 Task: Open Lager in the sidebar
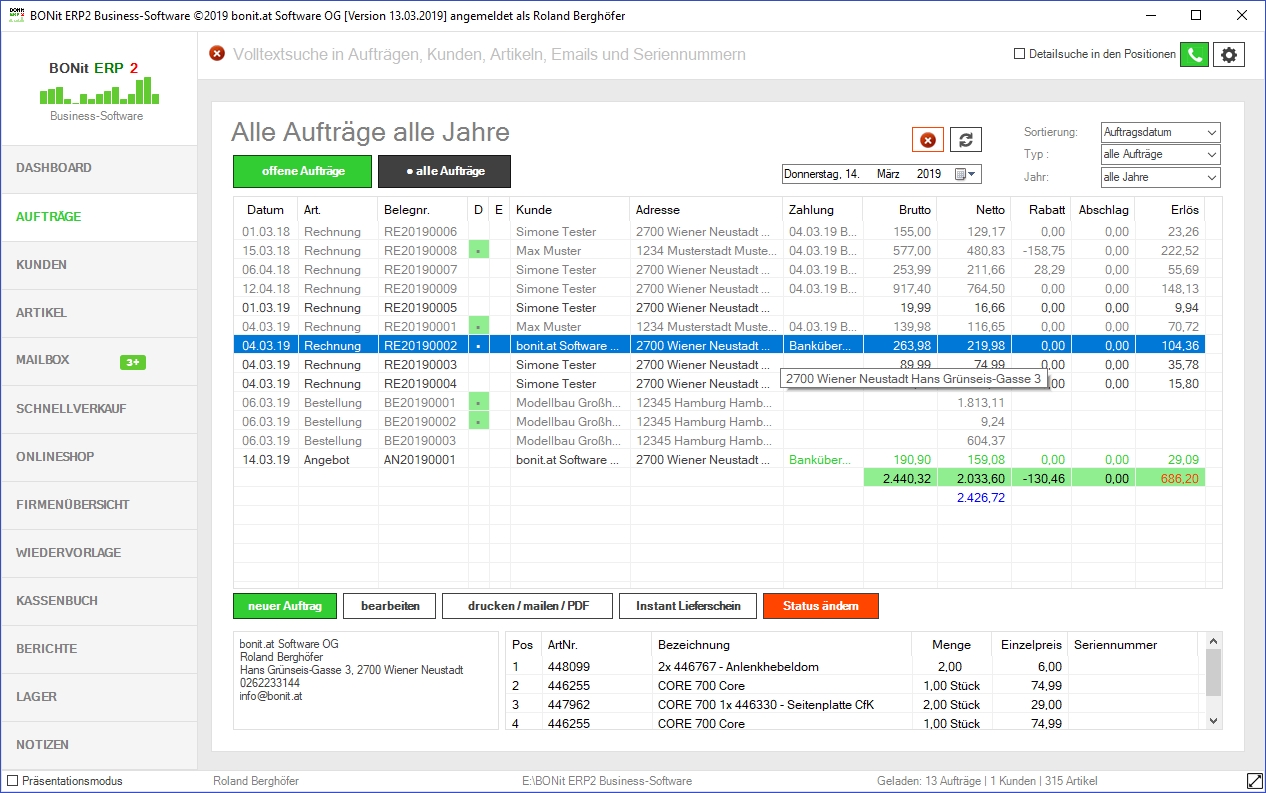pos(98,697)
